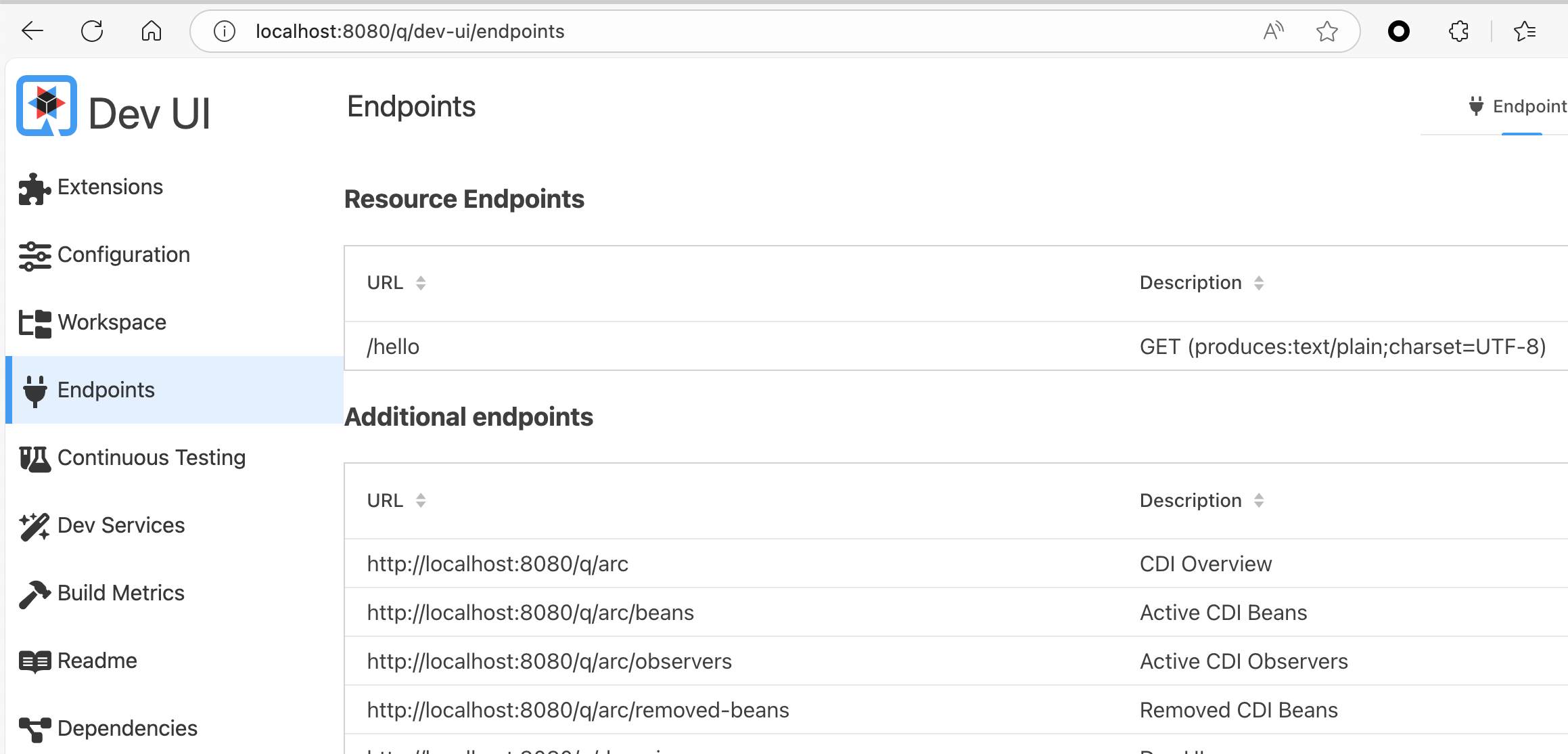Screen dimensions: 1568x754
Task: Open Continuous Testing via flask icon
Action: pos(34,459)
